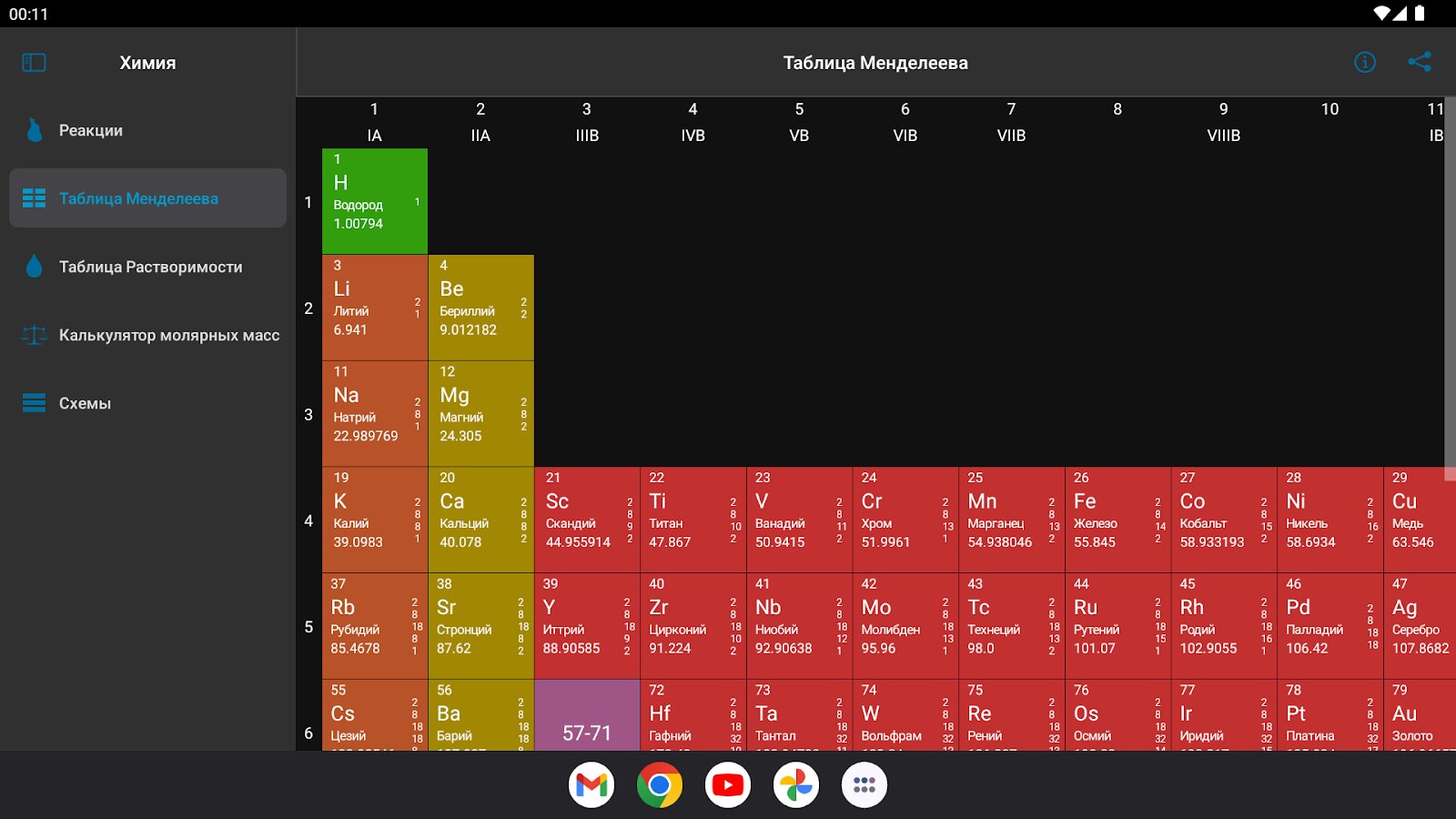The height and width of the screenshot is (819, 1456).
Task: Select the Fe Железо element cell
Action: tap(1117, 521)
